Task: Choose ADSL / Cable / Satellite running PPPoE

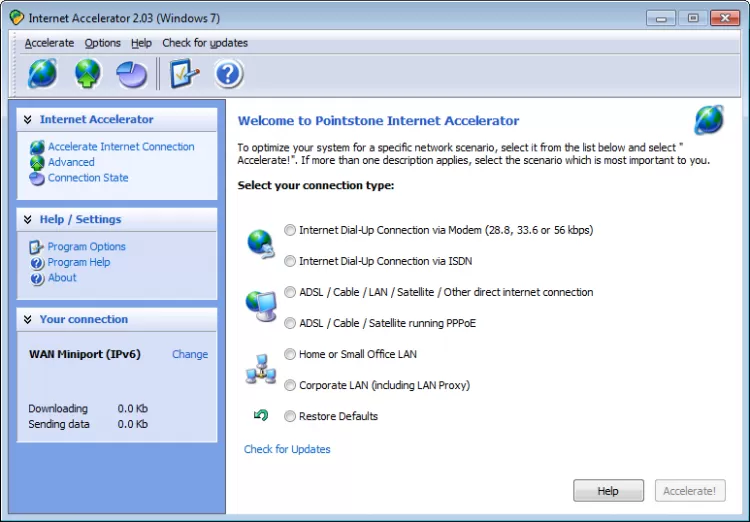Action: (x=290, y=323)
